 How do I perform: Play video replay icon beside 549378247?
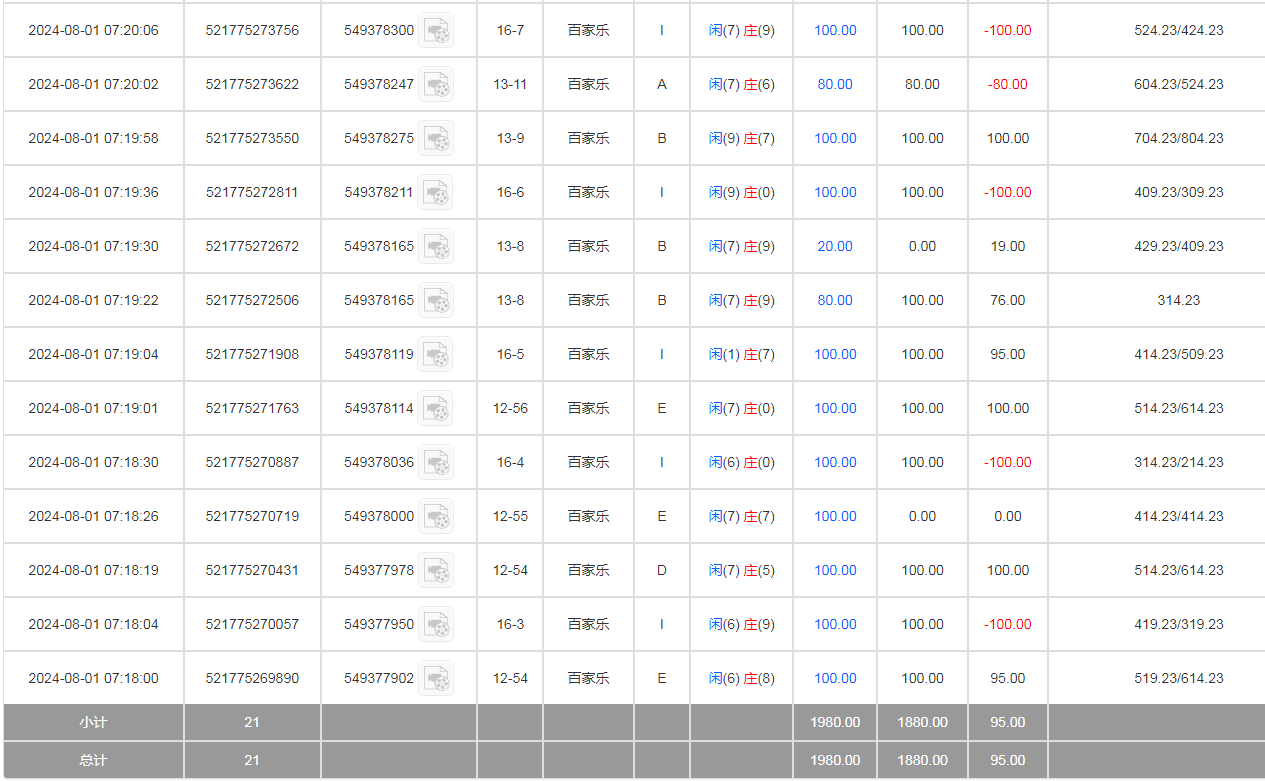pos(436,85)
